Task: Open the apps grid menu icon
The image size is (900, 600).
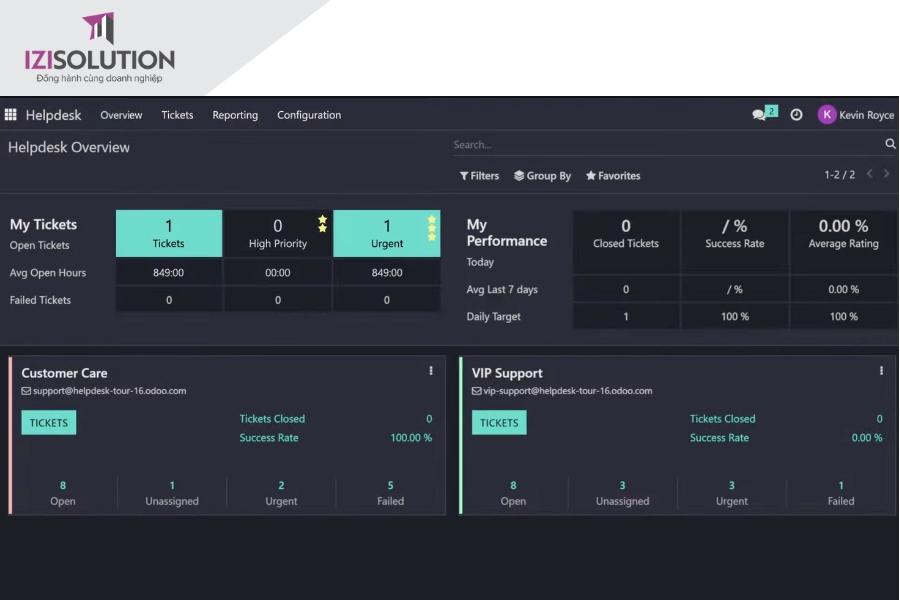Action: (x=11, y=115)
